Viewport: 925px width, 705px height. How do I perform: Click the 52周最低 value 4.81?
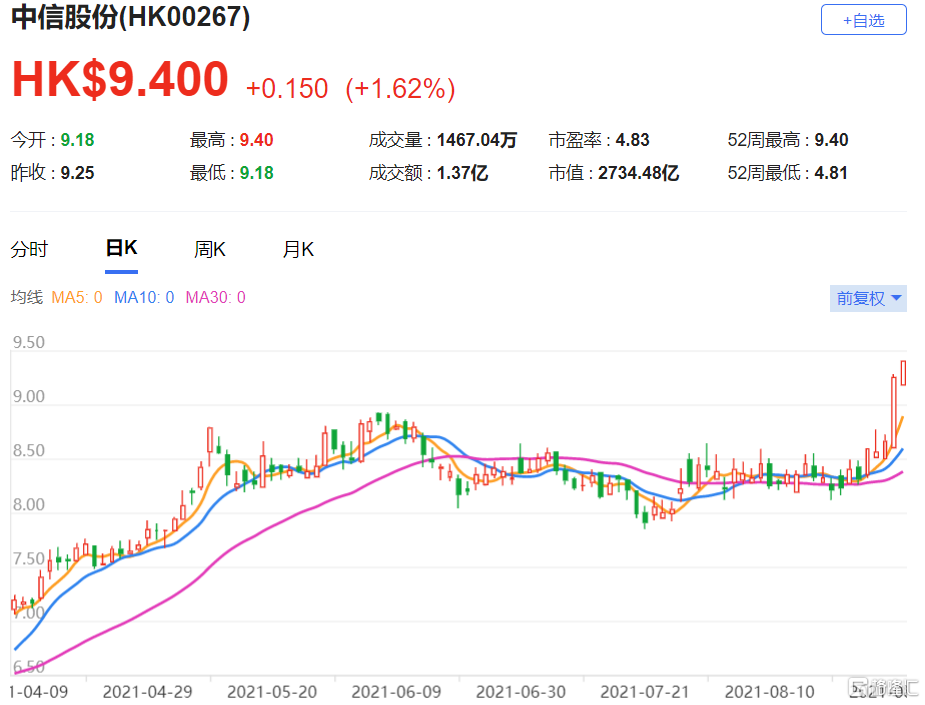(831, 173)
